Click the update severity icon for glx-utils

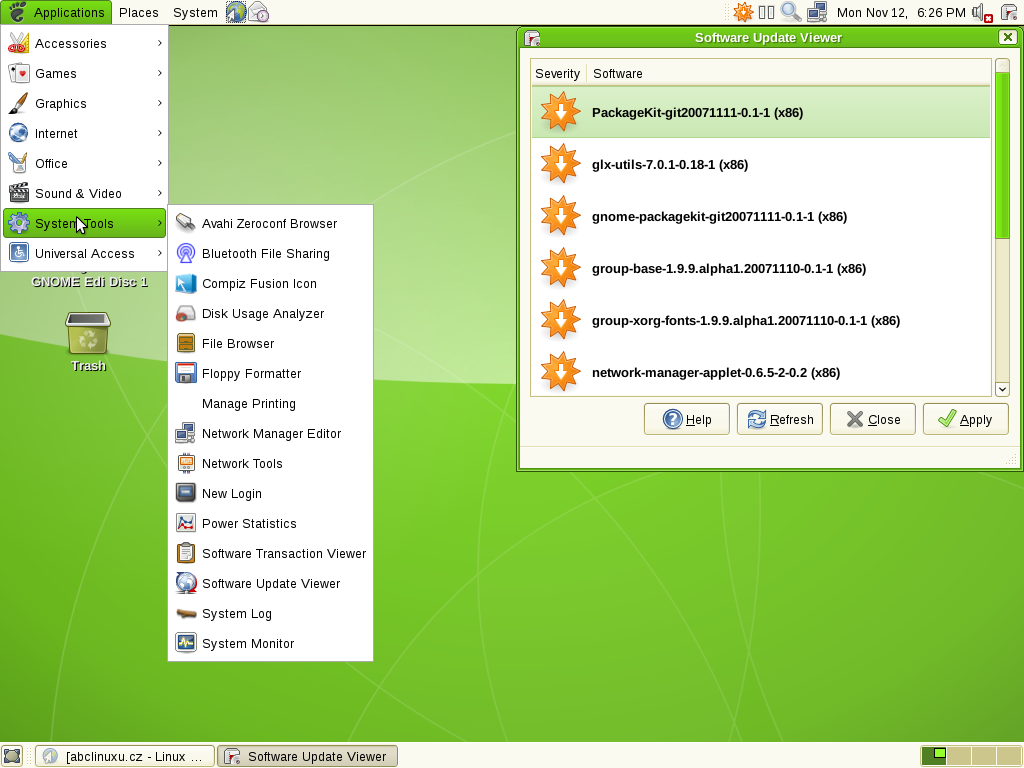(x=560, y=165)
